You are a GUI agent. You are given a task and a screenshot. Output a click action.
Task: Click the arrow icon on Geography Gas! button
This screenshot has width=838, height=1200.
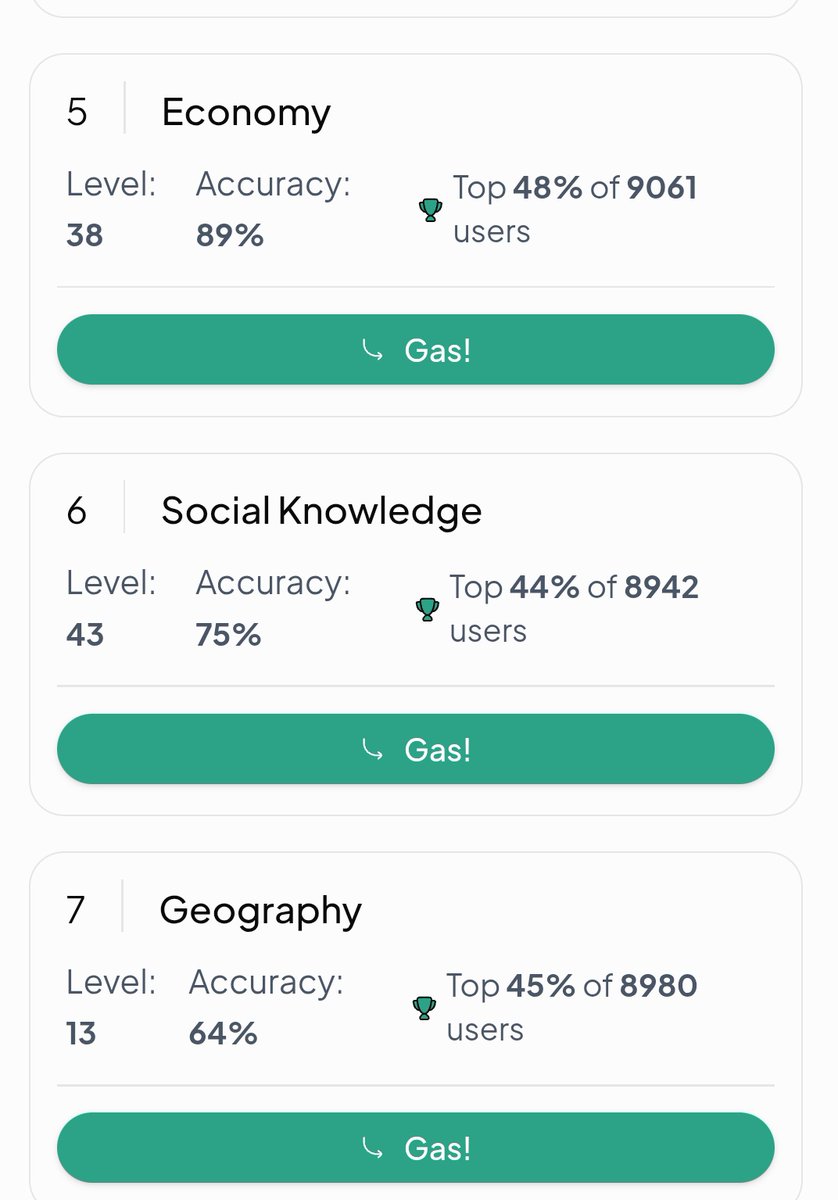tap(372, 1148)
